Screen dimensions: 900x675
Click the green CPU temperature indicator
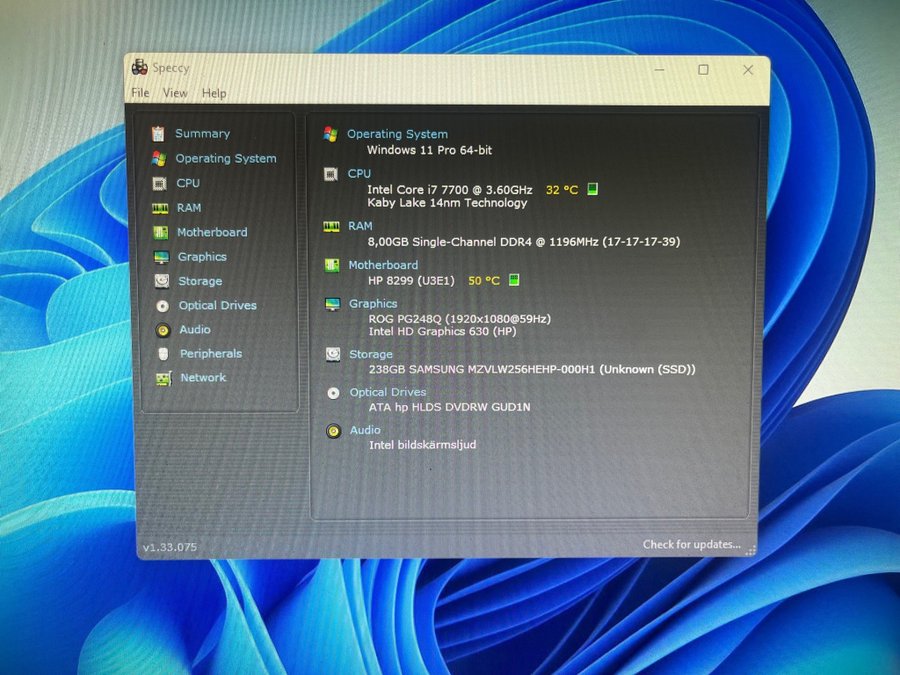[x=593, y=189]
